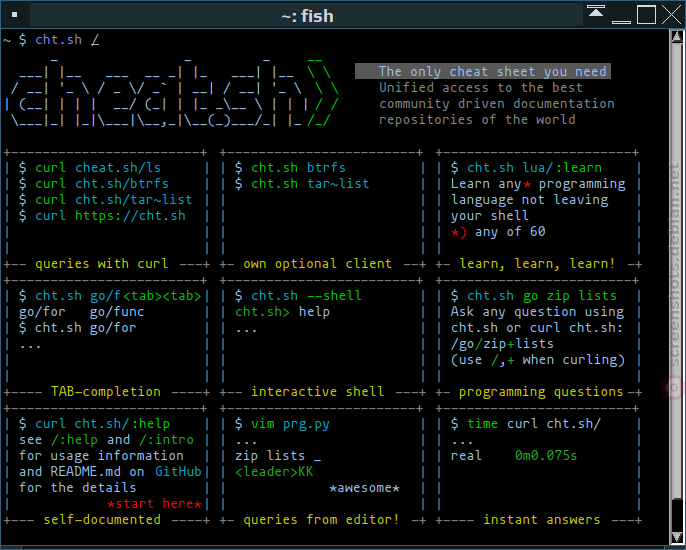Click the 'cht.sh> help' line
Viewport: 686px width, 550px height.
[x=283, y=312]
